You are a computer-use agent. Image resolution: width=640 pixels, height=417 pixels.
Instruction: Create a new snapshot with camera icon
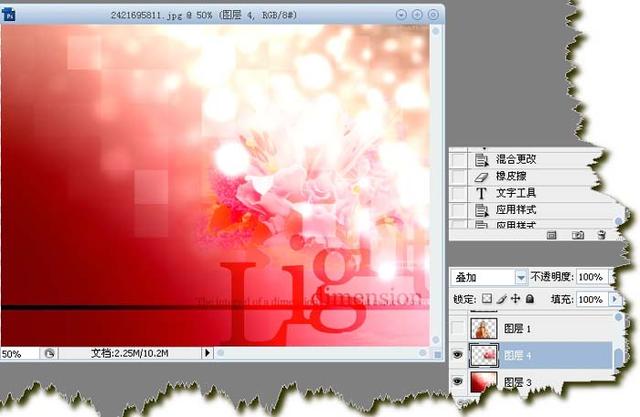[x=578, y=235]
